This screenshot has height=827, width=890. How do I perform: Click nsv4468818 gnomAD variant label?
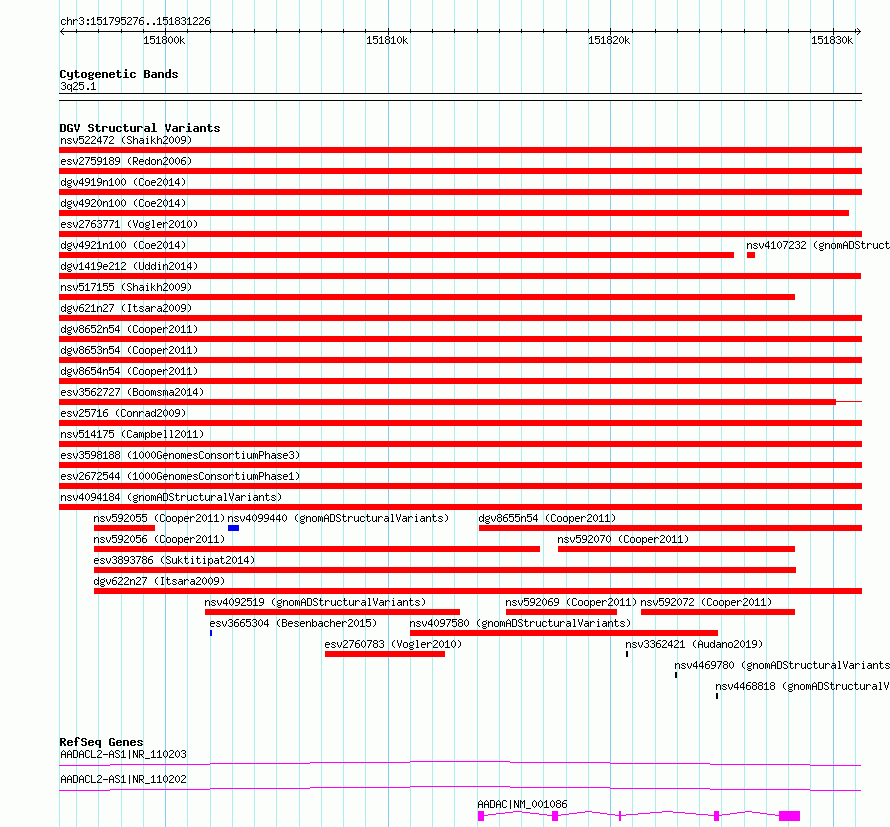[802, 686]
